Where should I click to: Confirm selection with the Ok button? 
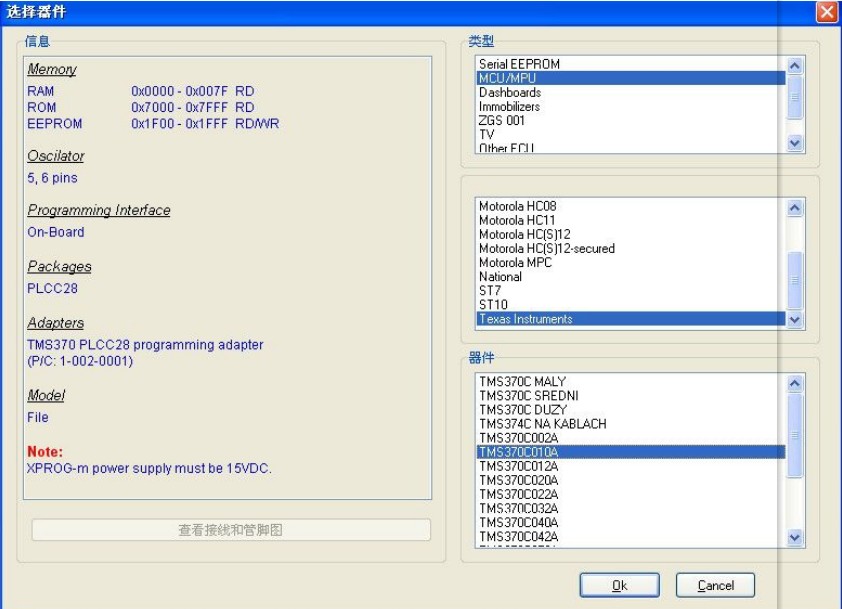point(619,585)
